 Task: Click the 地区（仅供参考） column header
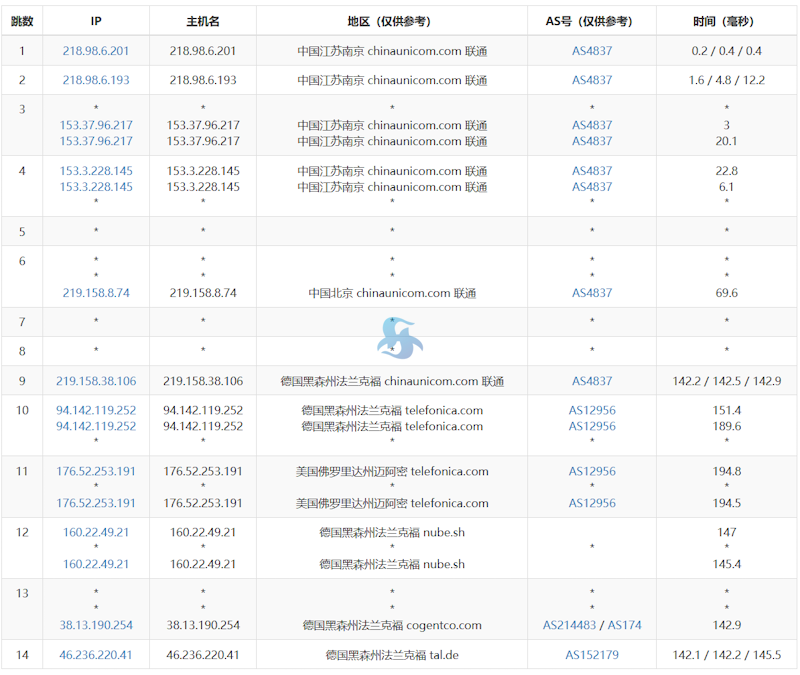tap(392, 21)
